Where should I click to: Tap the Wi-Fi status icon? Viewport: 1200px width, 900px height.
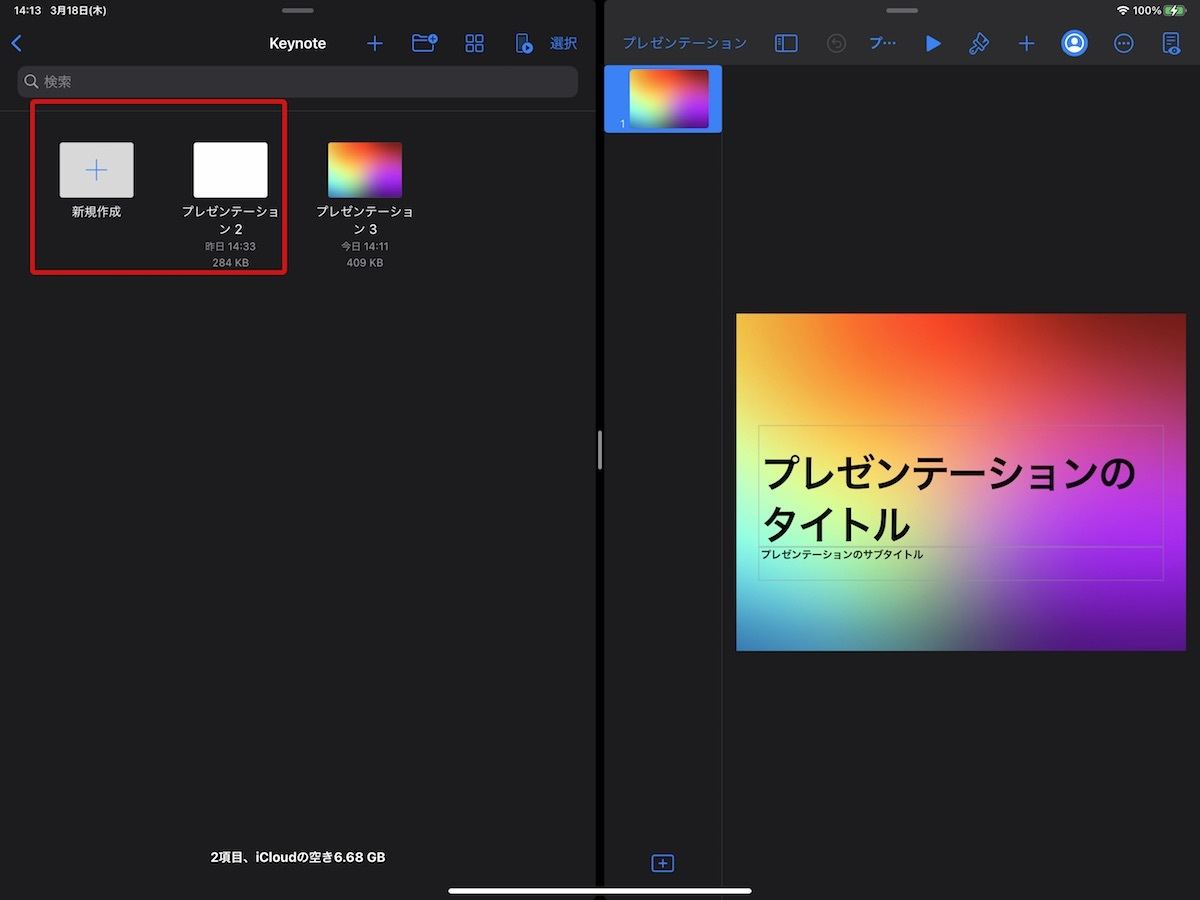point(1123,10)
